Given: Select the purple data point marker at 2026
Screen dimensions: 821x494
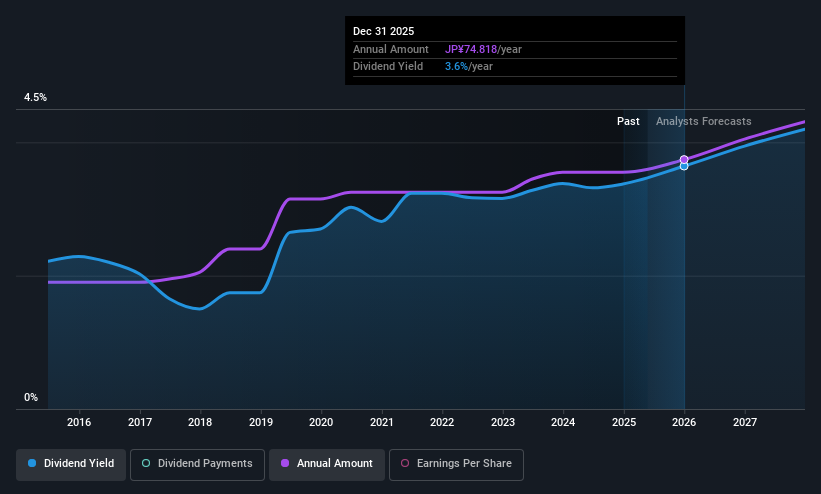Looking at the screenshot, I should coord(684,159).
